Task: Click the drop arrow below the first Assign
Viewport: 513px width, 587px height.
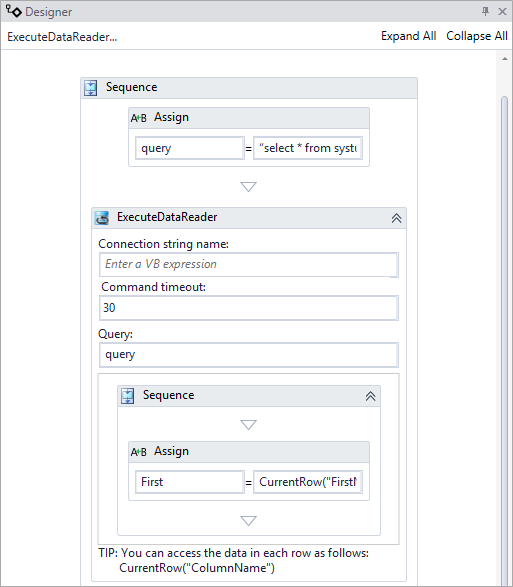Action: tap(249, 186)
